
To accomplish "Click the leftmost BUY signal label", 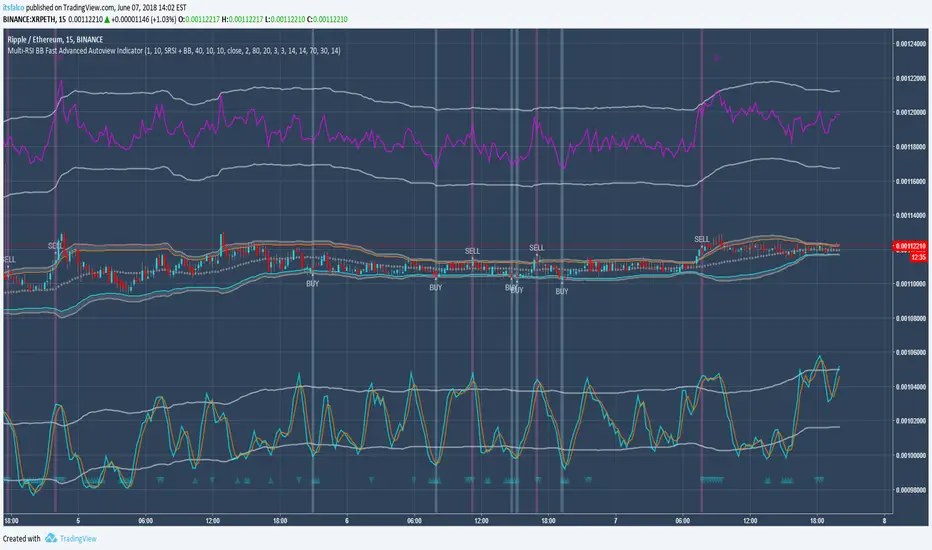I will (313, 284).
